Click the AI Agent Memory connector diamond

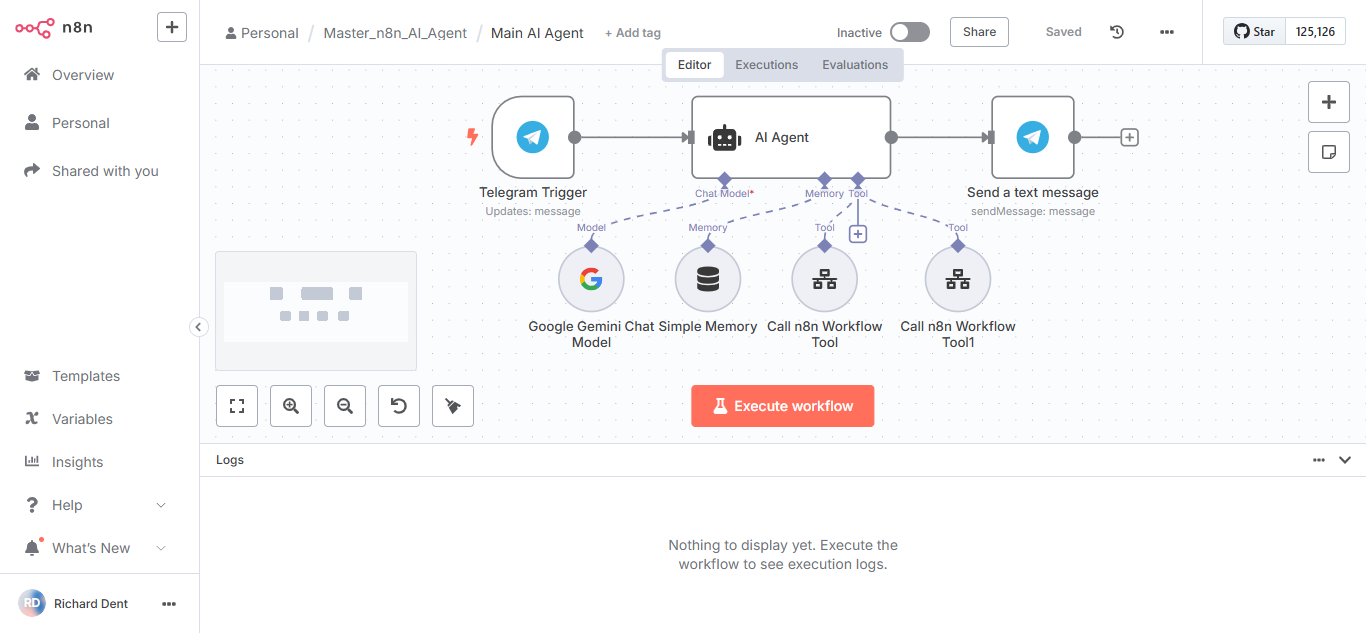(x=825, y=179)
